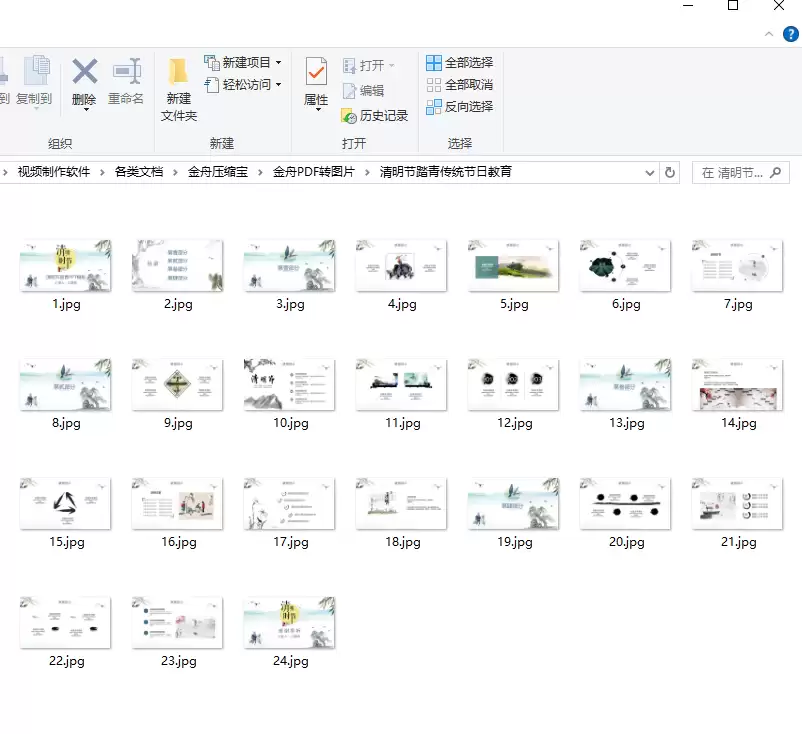Navigate to 金舟压缩宝 in the breadcrumb
This screenshot has height=734, width=802.
point(217,172)
